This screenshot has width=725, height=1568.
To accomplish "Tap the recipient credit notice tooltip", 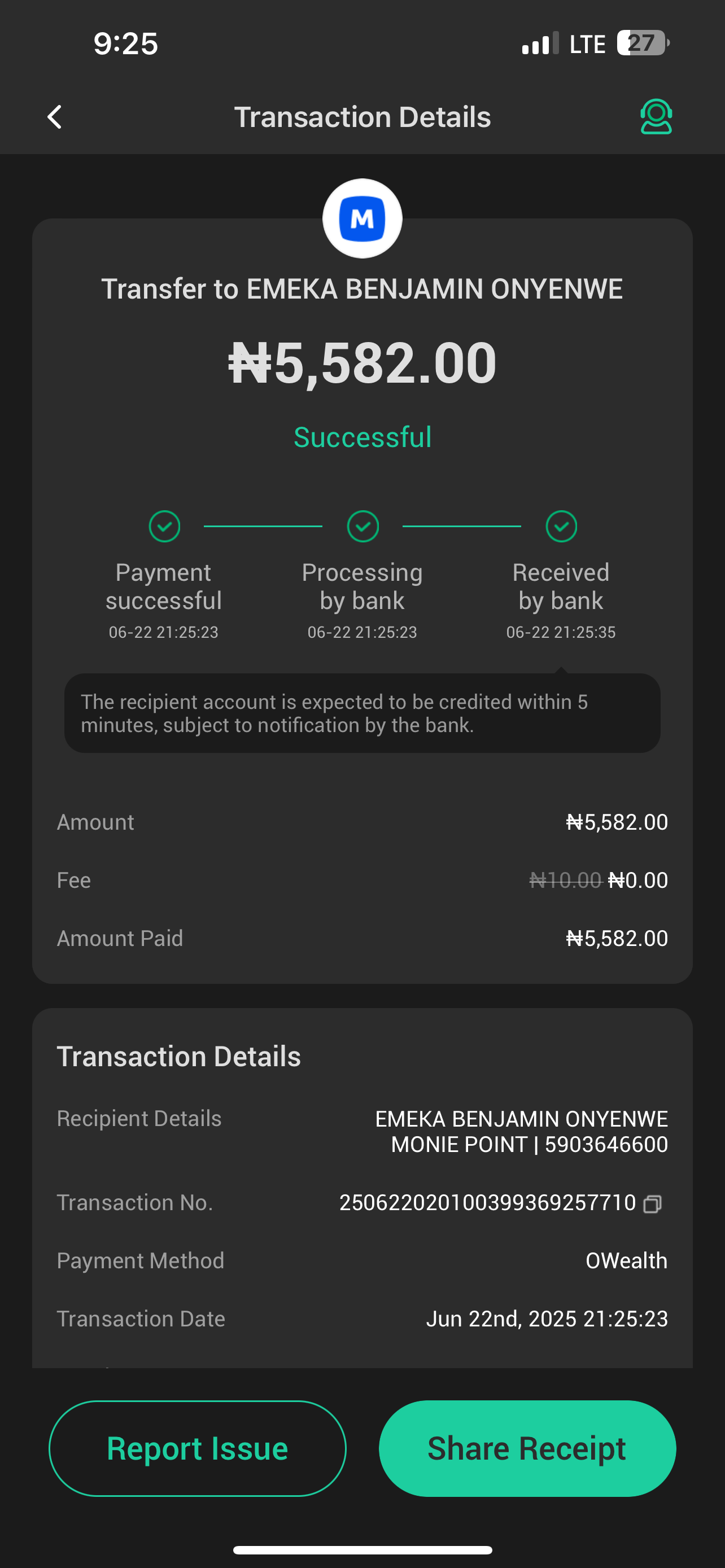I will [362, 713].
